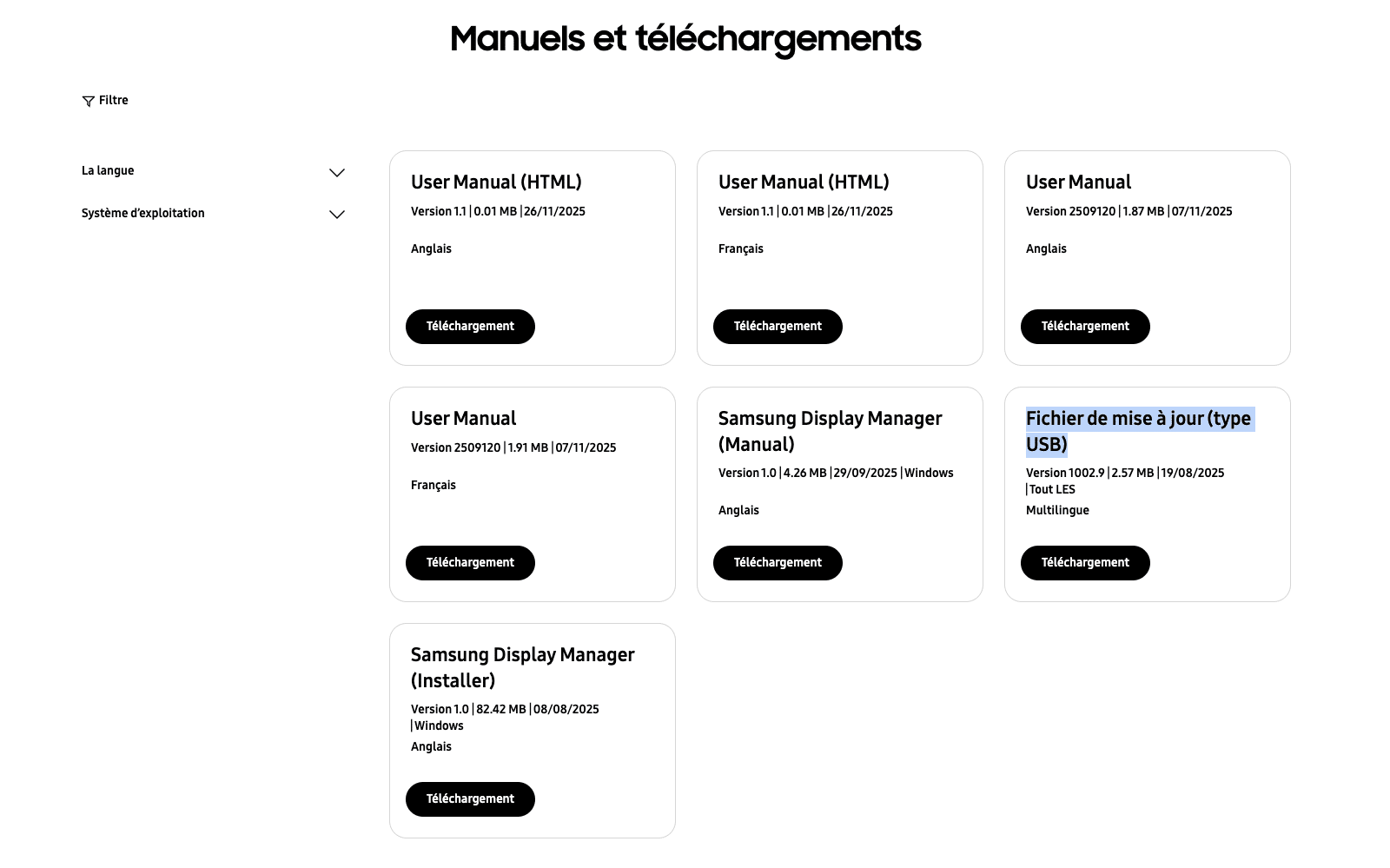The height and width of the screenshot is (868, 1390).
Task: Click the Multilingue label on the USB card
Action: click(1057, 511)
